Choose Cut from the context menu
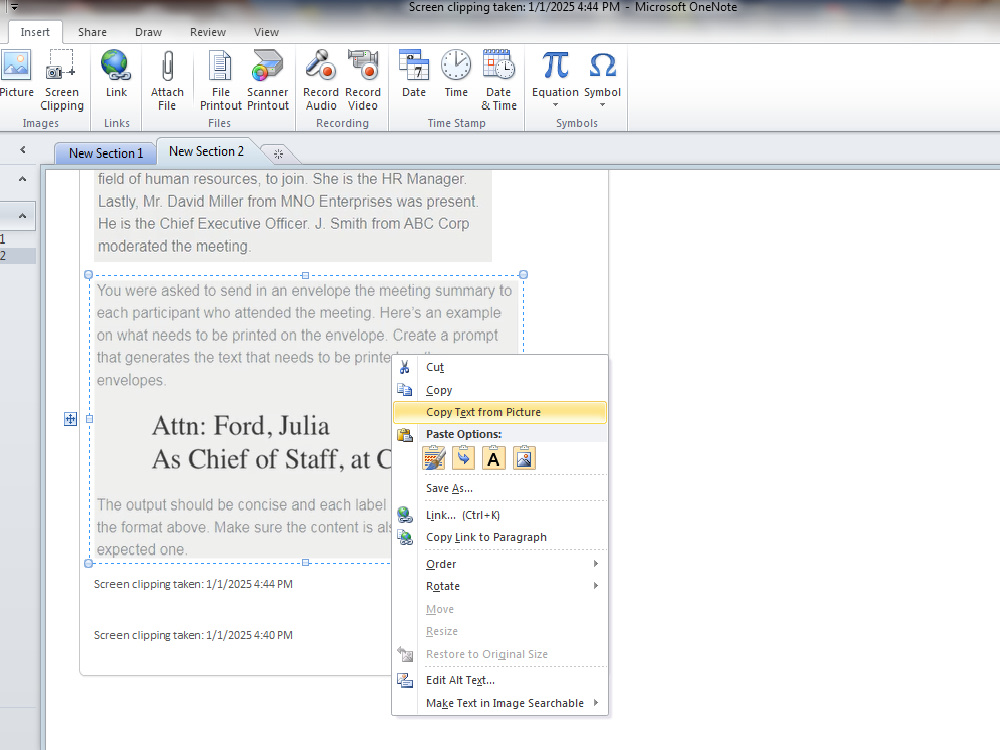Viewport: 1000px width, 750px height. click(499, 367)
